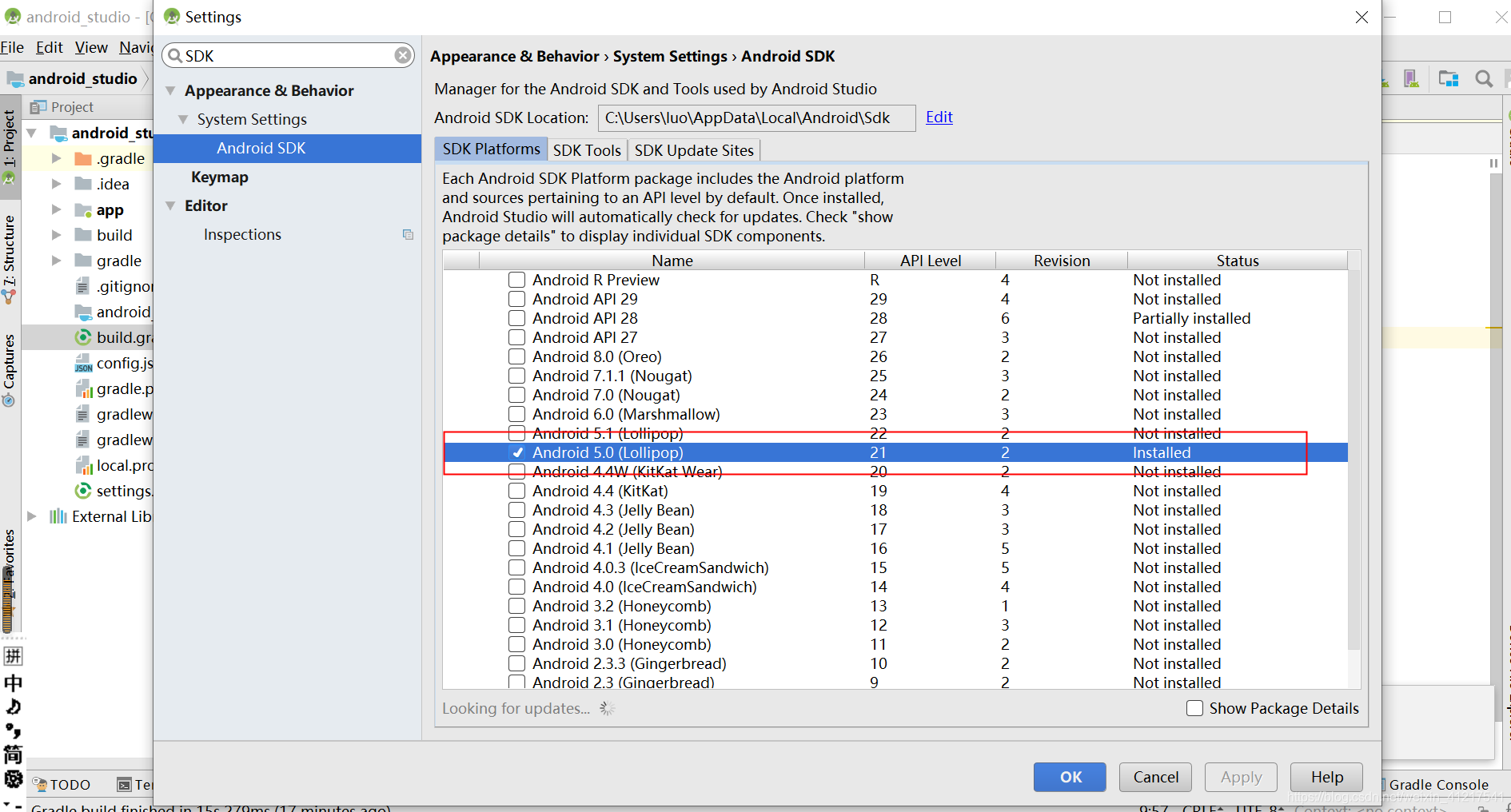Select the gradle.properties file icon

click(x=83, y=389)
